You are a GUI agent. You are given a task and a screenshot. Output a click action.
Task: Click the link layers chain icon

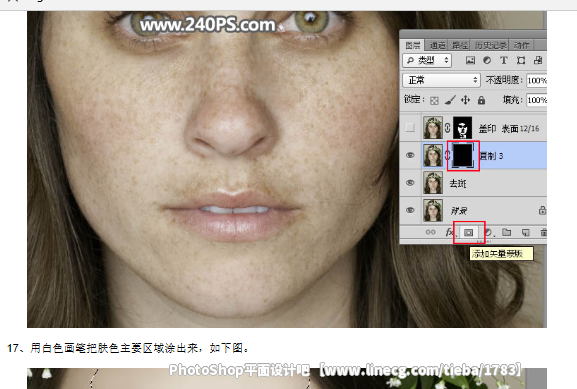click(430, 232)
